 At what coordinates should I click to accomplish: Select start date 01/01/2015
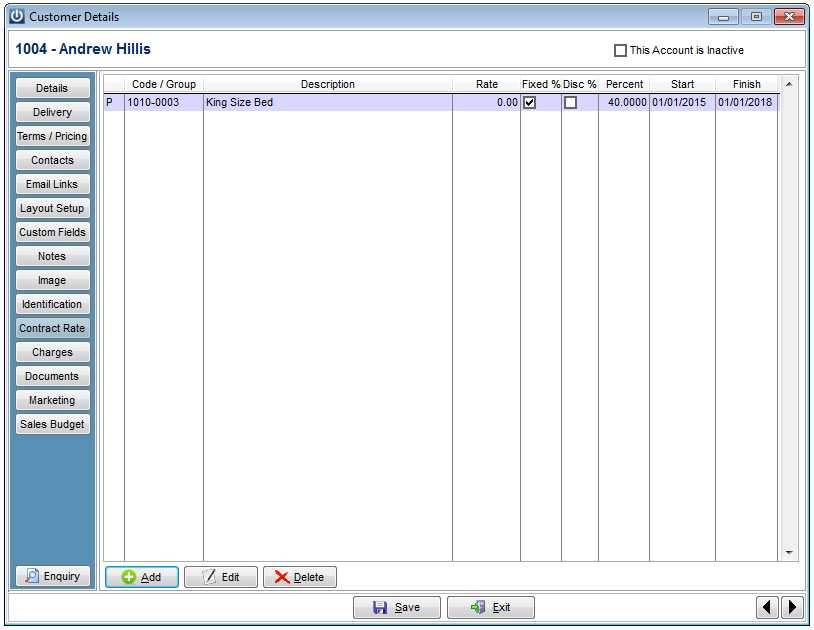[x=682, y=102]
